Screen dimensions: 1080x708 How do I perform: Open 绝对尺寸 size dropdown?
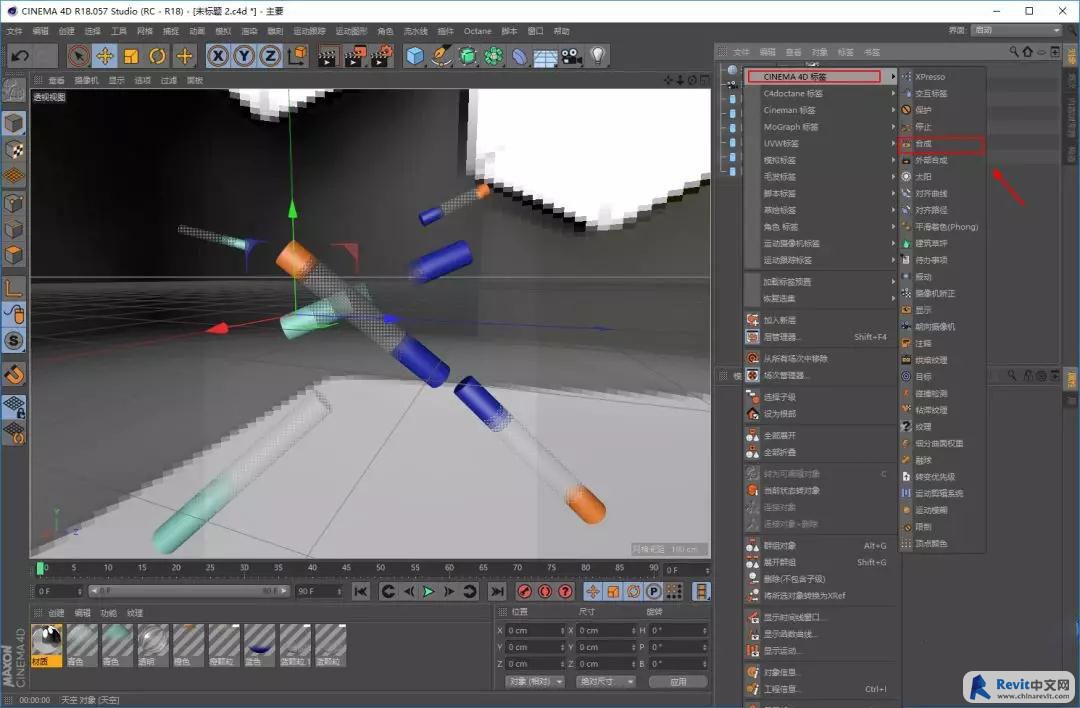click(x=605, y=682)
